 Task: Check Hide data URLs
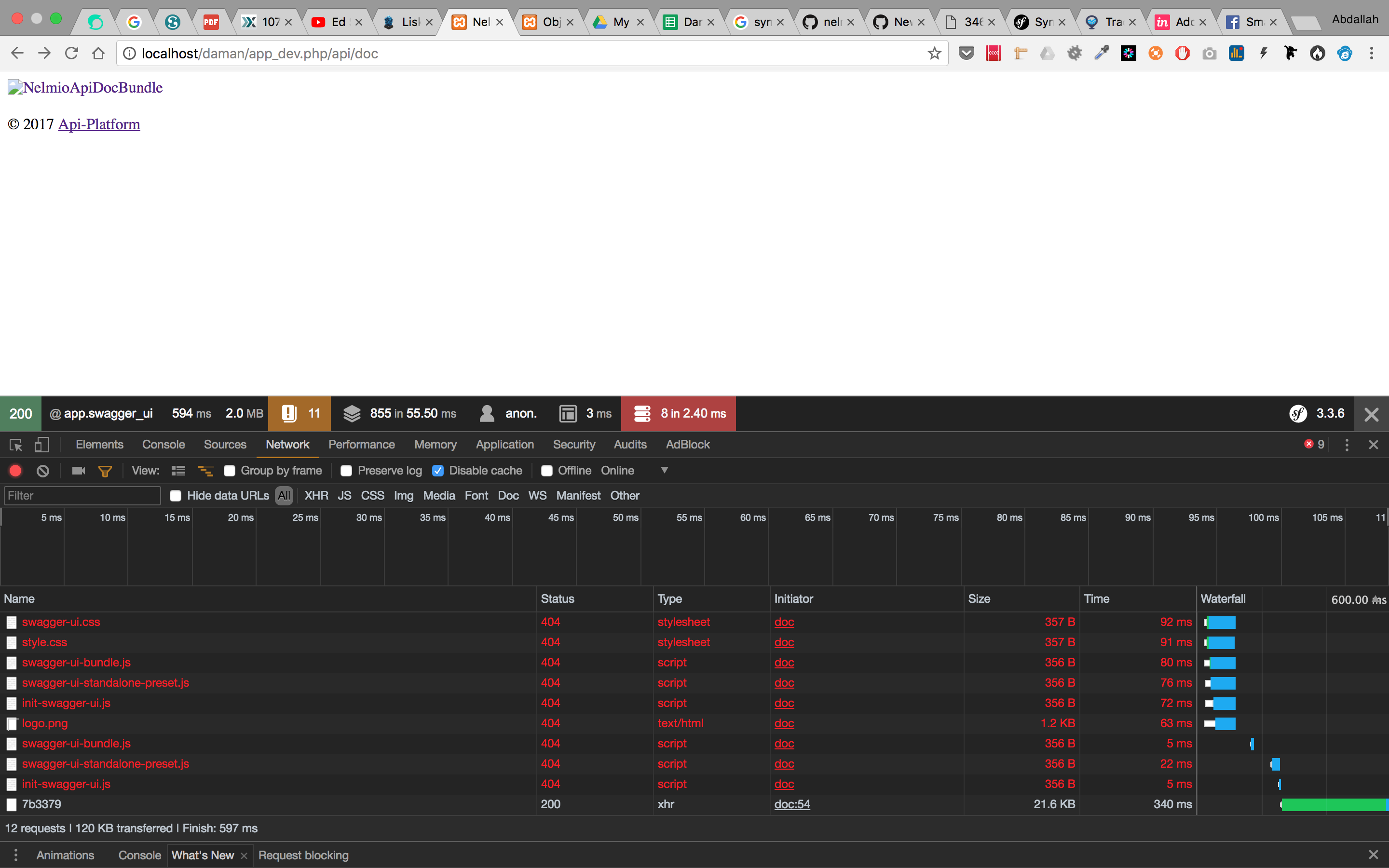[x=176, y=495]
